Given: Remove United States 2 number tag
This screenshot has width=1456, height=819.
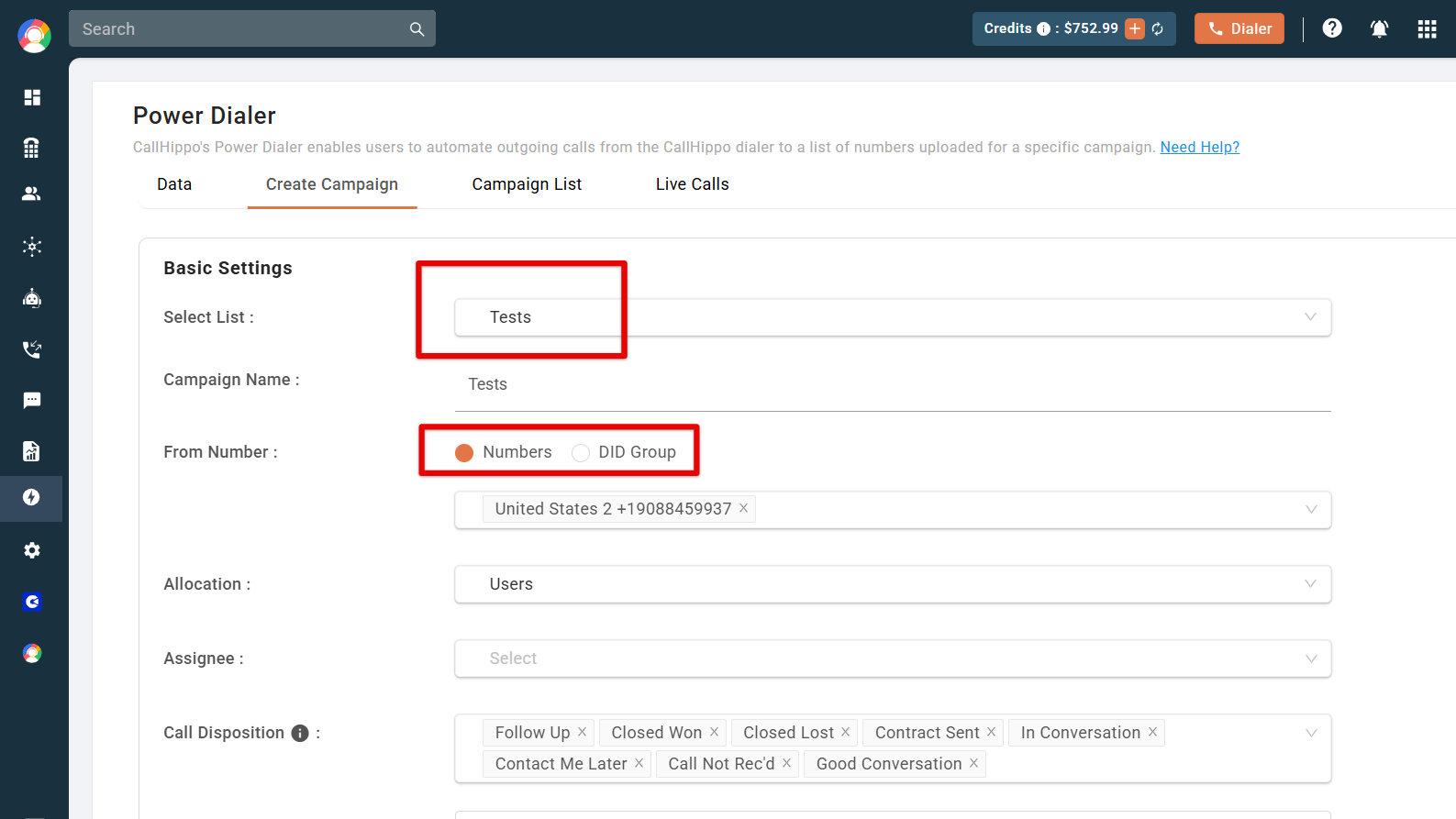Looking at the screenshot, I should click(743, 508).
